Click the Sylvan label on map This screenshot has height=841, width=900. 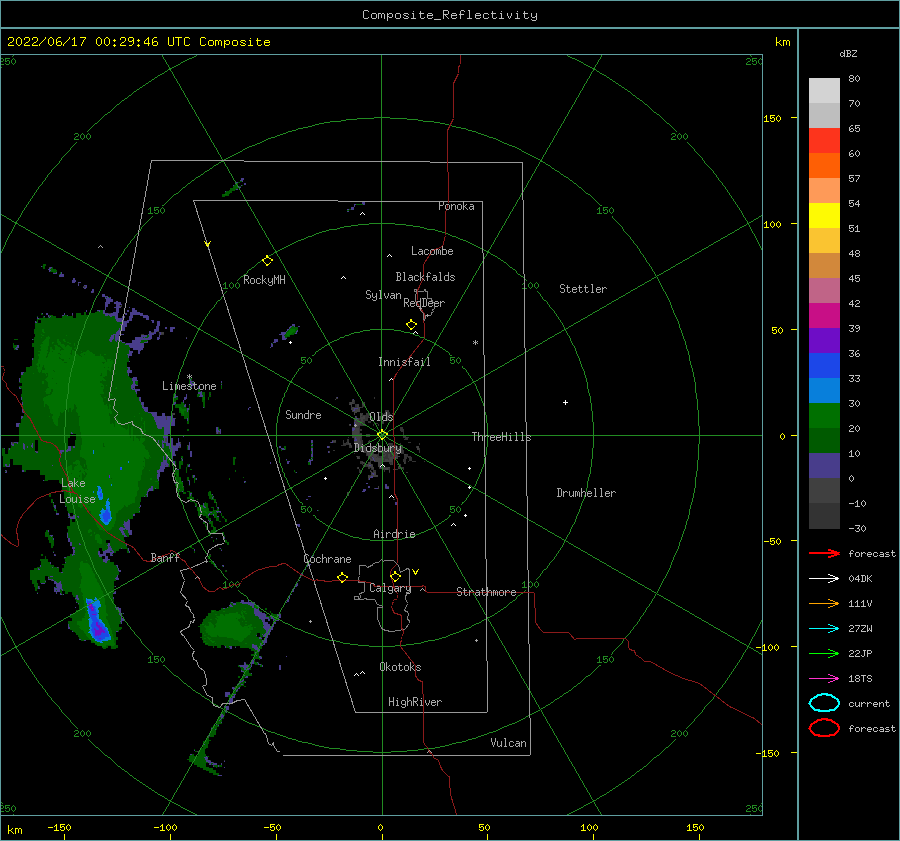point(383,295)
